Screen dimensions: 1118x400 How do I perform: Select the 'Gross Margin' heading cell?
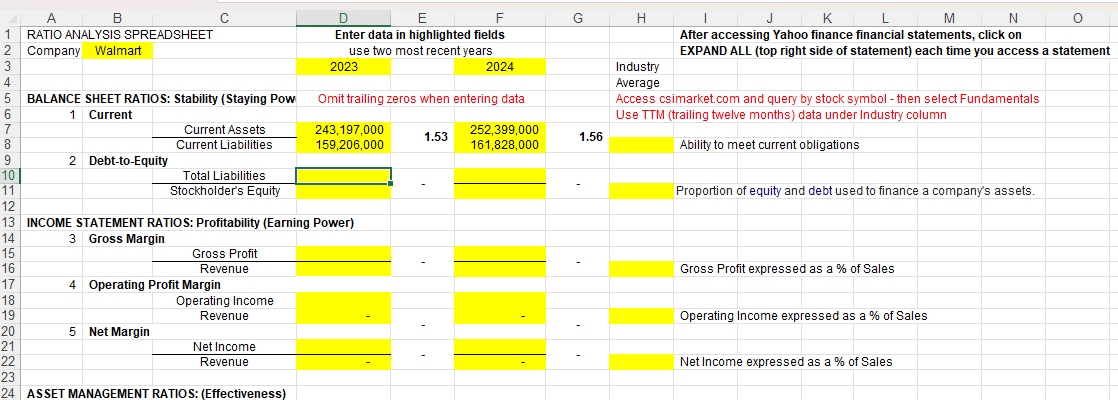point(126,238)
